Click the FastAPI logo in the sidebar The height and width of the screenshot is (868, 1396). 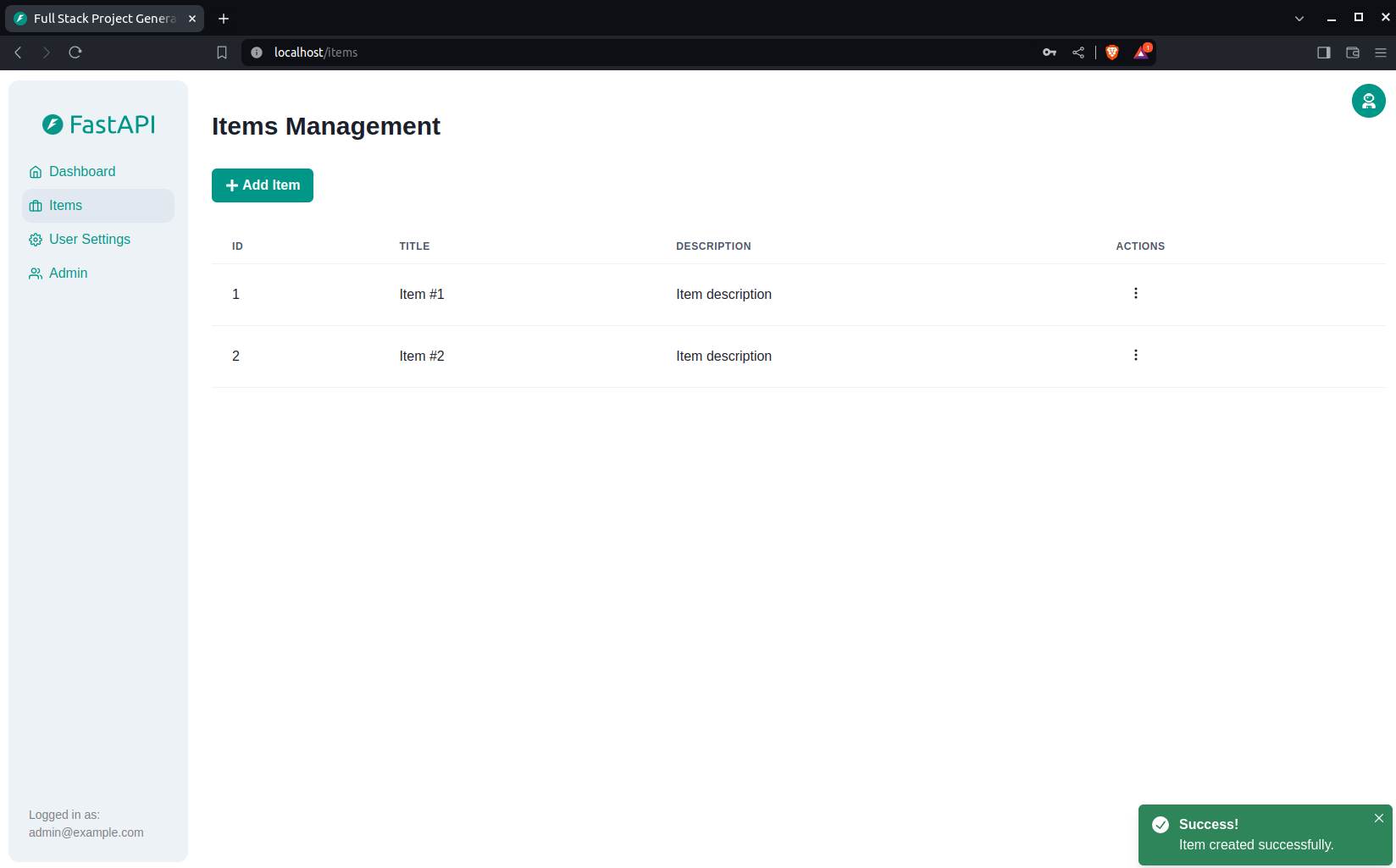[x=98, y=124]
